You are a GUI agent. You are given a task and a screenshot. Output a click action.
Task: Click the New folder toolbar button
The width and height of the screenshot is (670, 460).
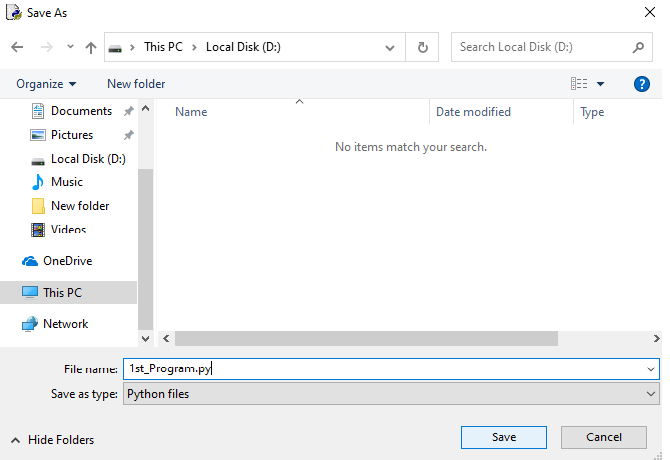point(136,84)
